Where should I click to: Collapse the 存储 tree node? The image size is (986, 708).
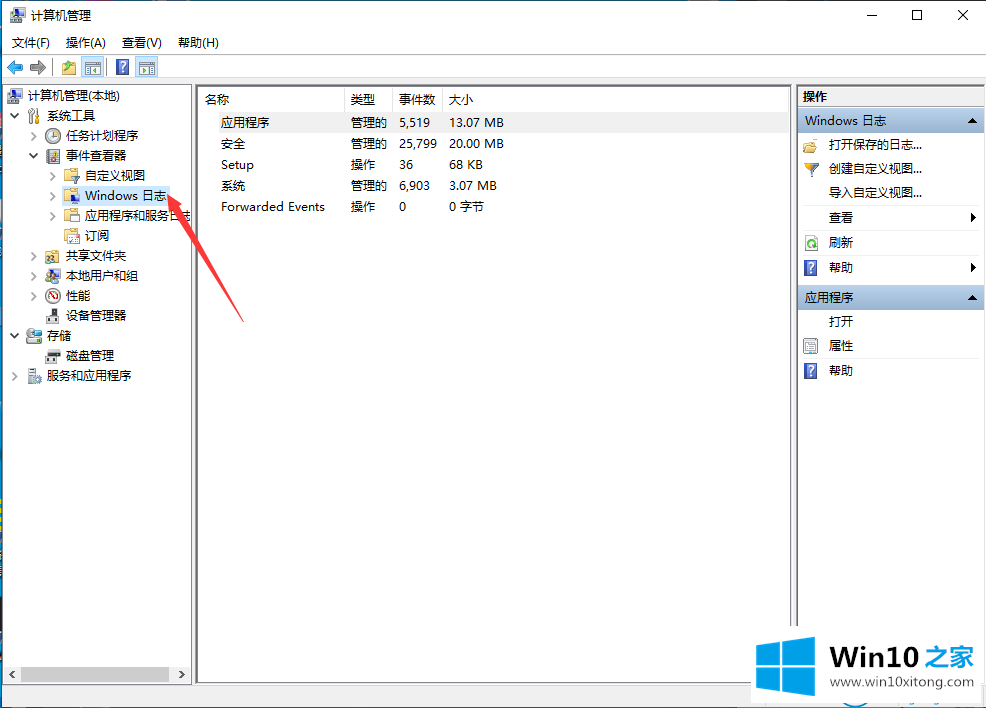point(14,336)
